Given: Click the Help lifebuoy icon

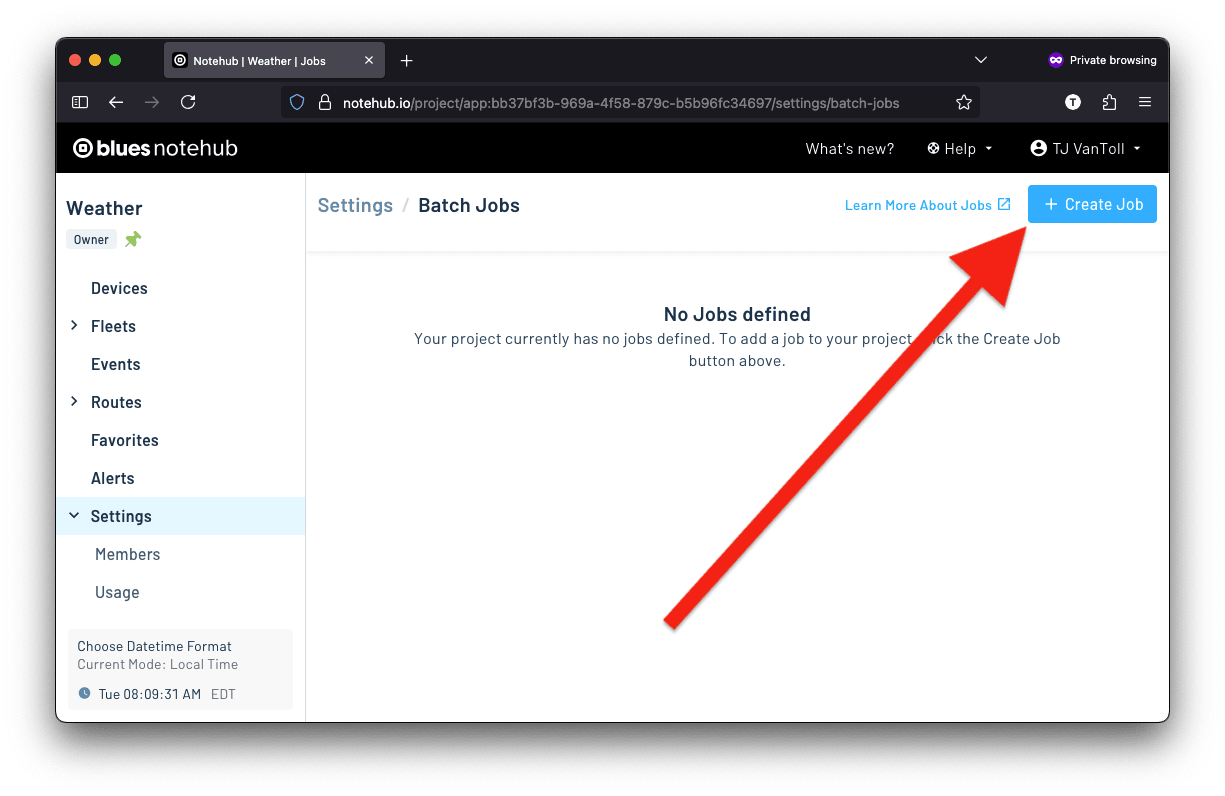Looking at the screenshot, I should click(x=933, y=148).
